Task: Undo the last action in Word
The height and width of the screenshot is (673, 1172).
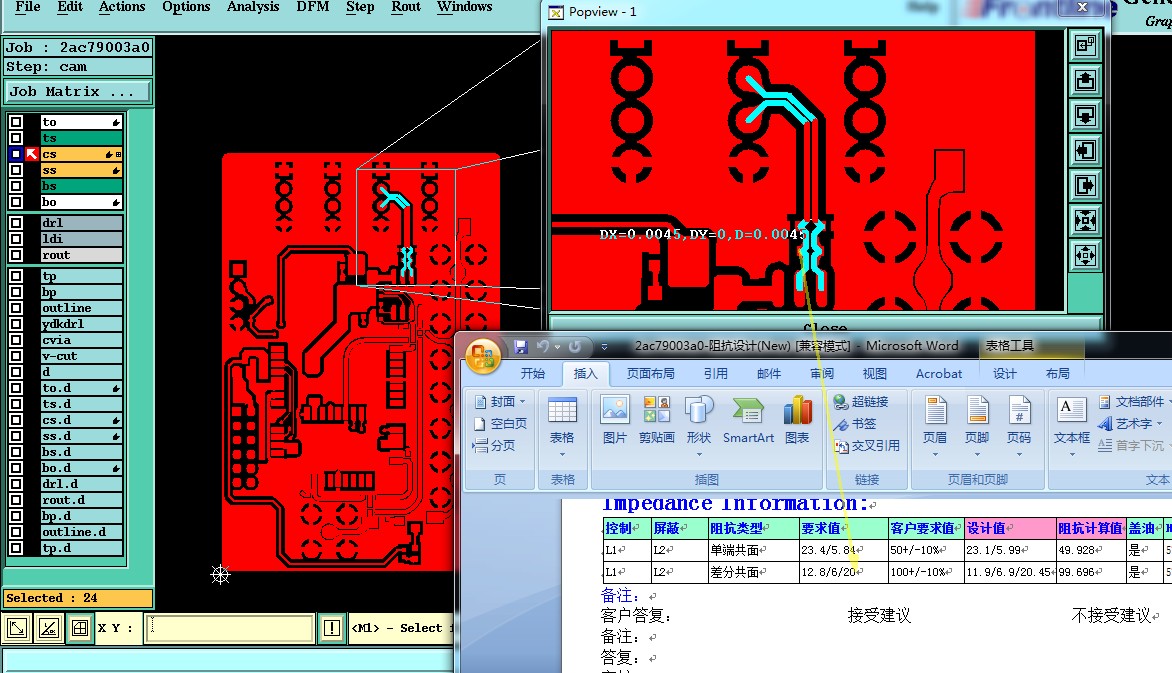Action: (543, 347)
